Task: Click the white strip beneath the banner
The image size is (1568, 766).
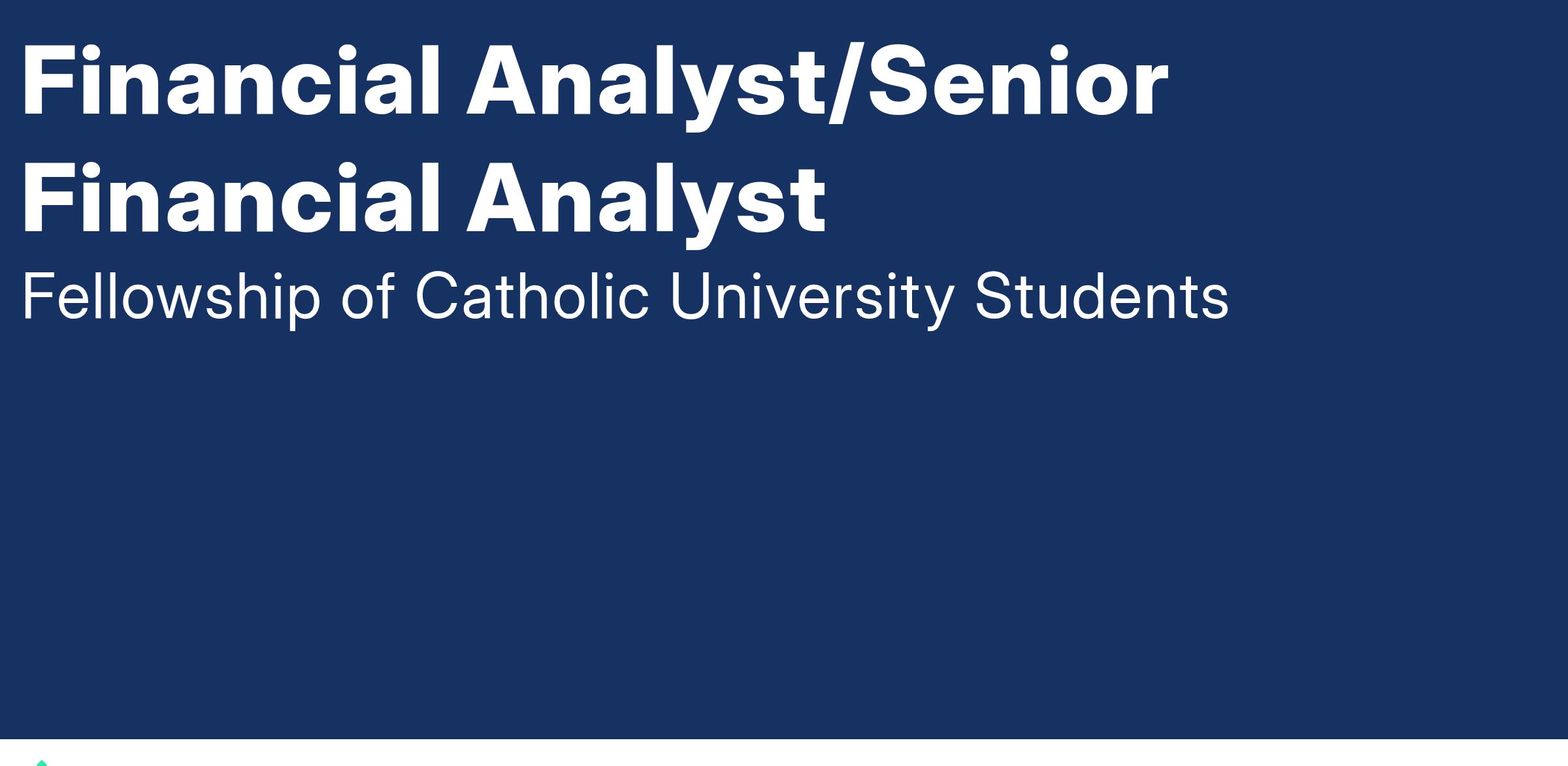Action: [x=784, y=753]
